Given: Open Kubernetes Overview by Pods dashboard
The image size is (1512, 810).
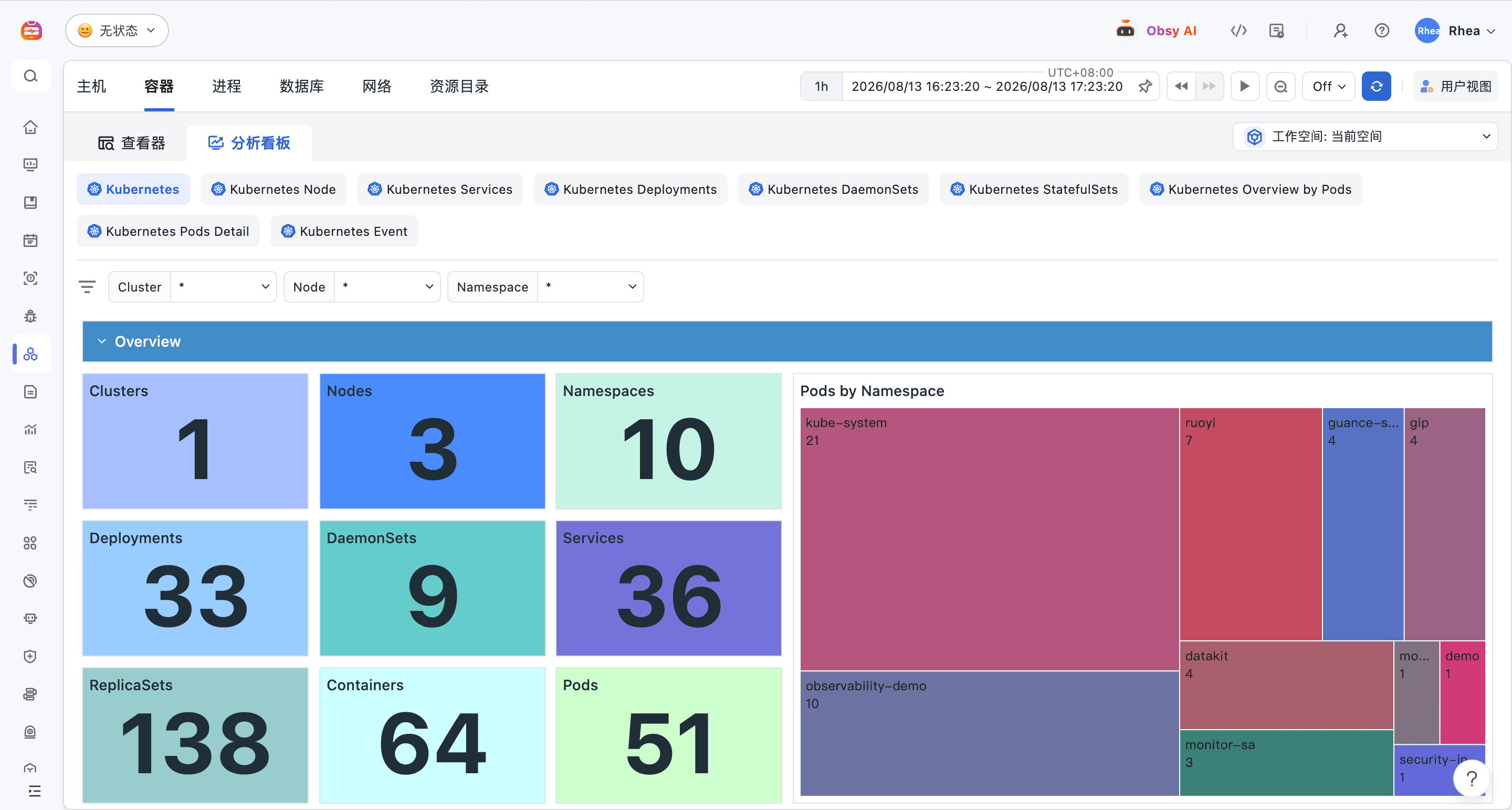Looking at the screenshot, I should [1251, 189].
